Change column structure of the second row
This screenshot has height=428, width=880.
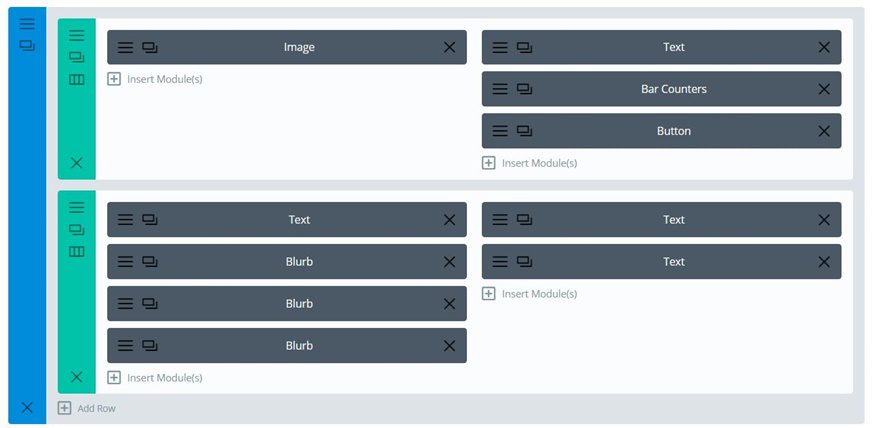(77, 251)
